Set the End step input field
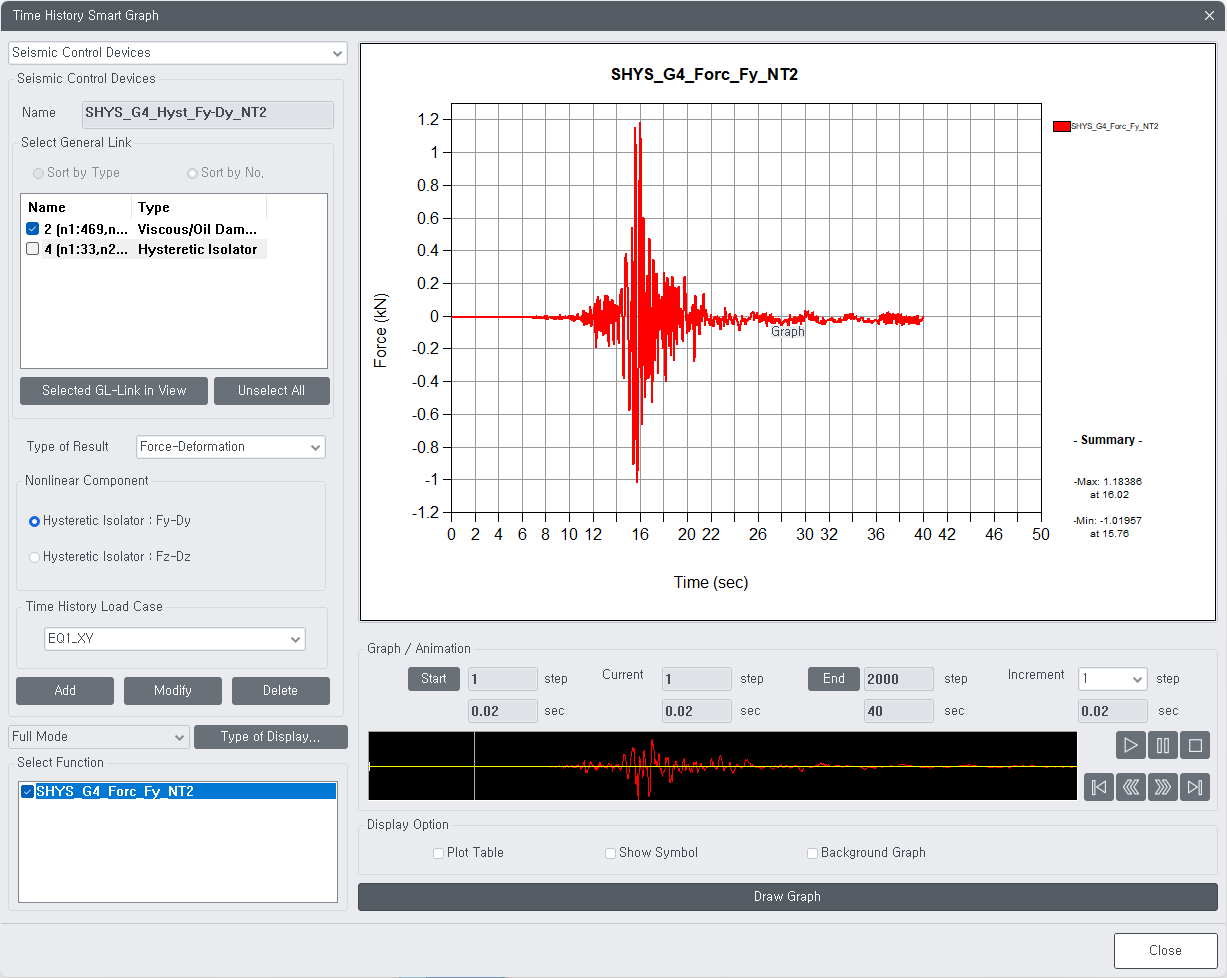The image size is (1227, 978). (898, 678)
